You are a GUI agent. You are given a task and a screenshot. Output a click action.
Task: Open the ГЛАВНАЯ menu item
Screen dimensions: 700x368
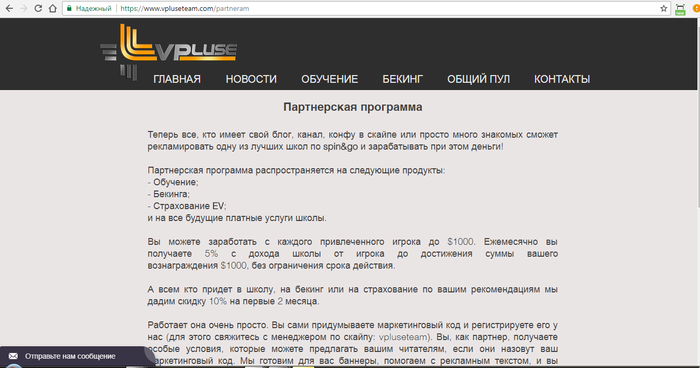(177, 79)
